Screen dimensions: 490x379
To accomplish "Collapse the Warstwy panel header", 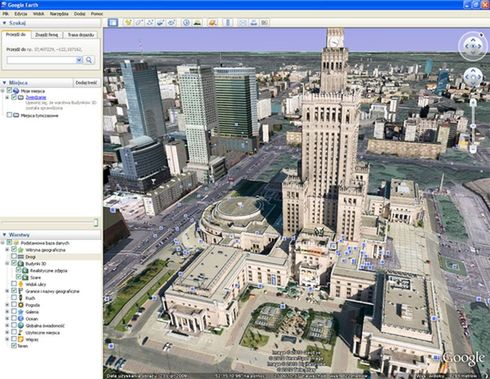I will [x=5, y=235].
